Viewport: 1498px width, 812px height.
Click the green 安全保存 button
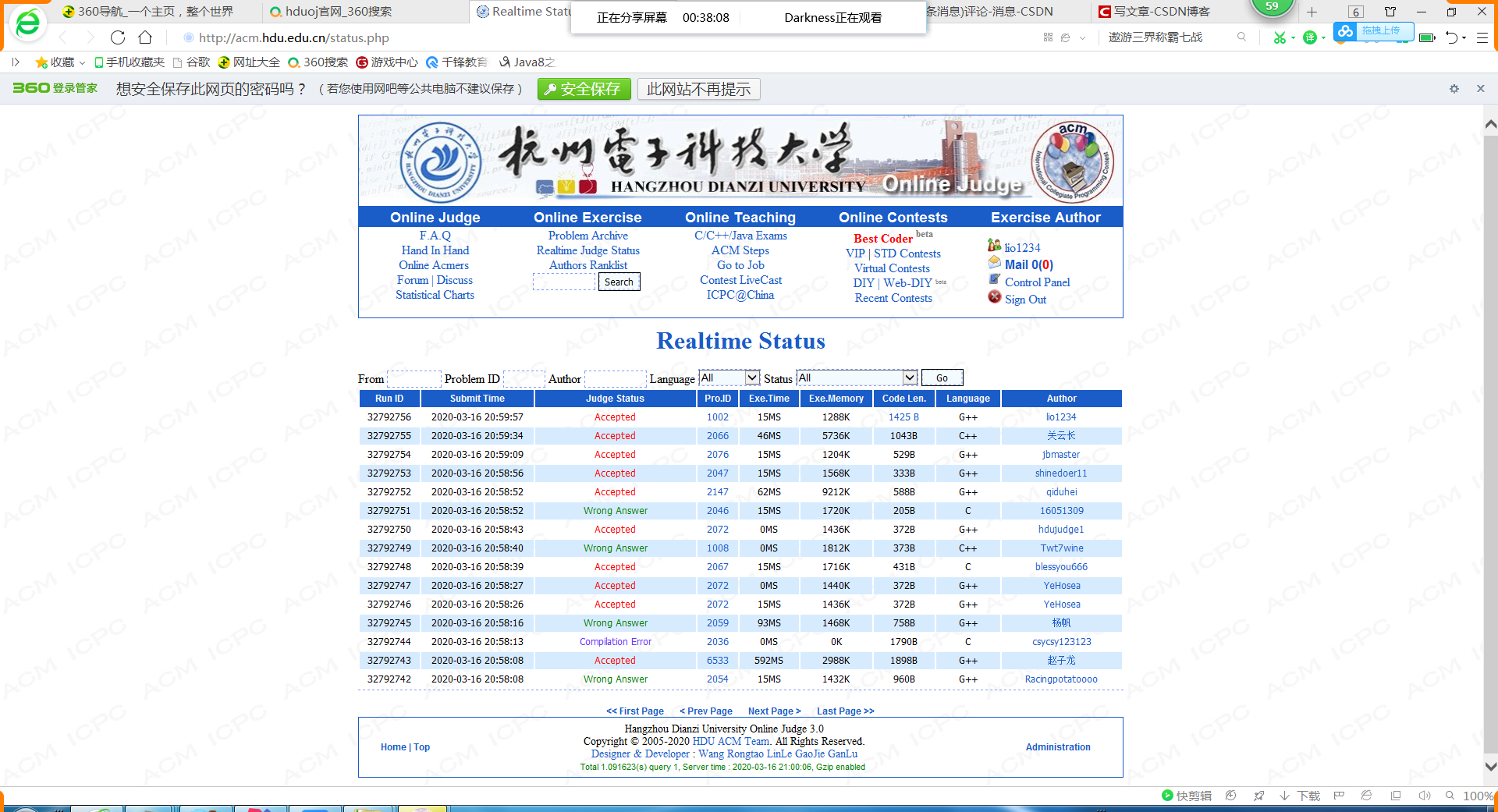tap(584, 89)
